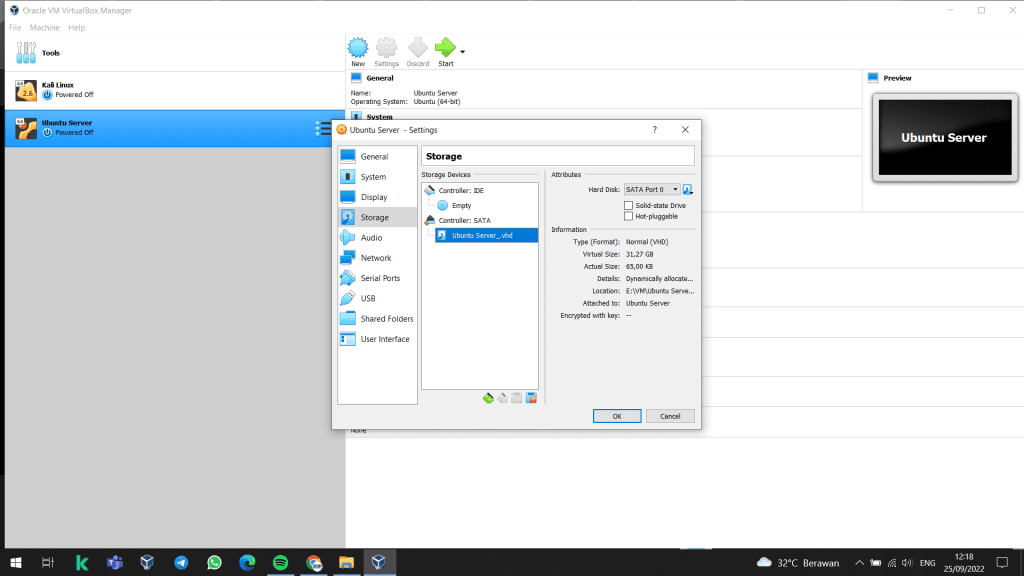
Task: Click the disk chooser icon beside Hard Disk
Action: tap(688, 189)
